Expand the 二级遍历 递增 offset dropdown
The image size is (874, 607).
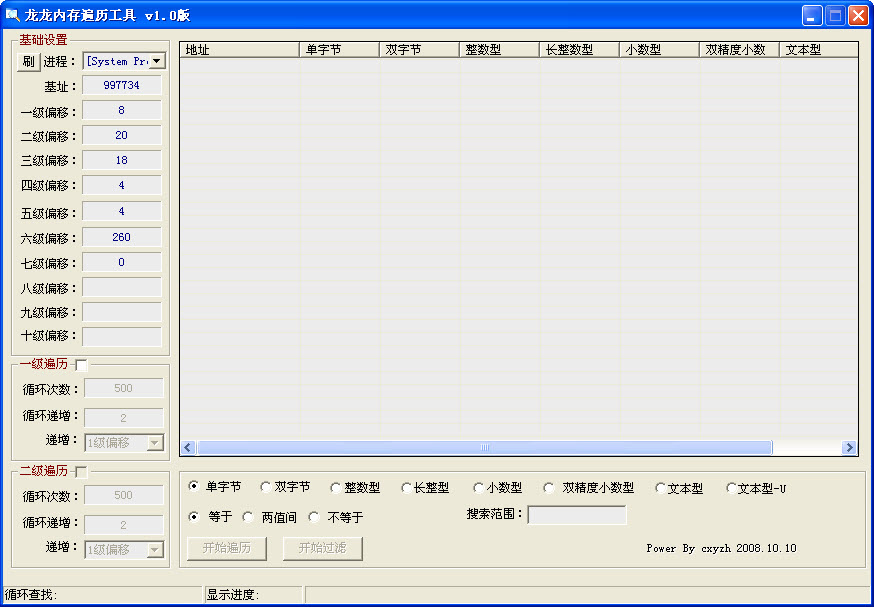coord(154,549)
